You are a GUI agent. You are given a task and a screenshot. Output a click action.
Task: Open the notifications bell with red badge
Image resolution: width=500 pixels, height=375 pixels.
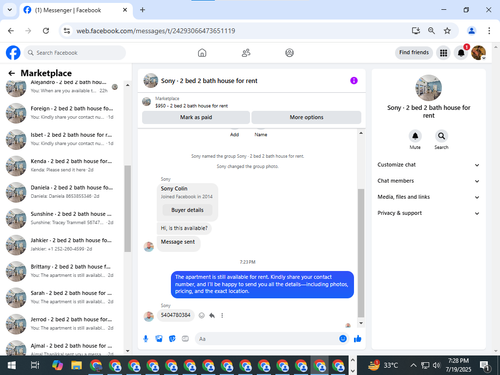coord(461,53)
